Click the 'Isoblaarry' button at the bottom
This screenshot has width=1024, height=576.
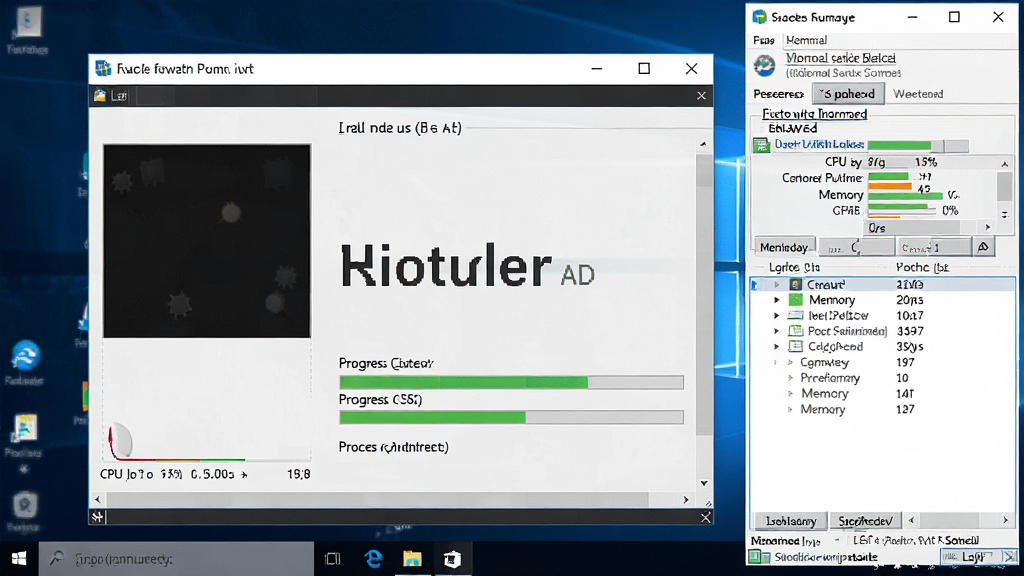pyautogui.click(x=790, y=520)
